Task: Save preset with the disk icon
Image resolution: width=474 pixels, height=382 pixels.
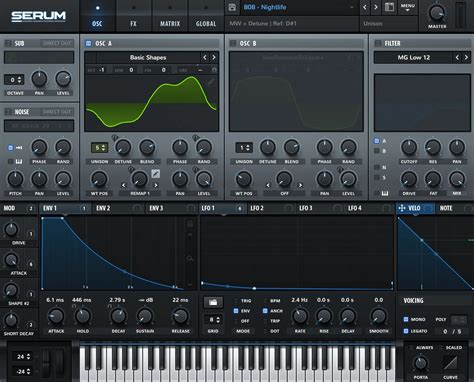Action: point(232,7)
